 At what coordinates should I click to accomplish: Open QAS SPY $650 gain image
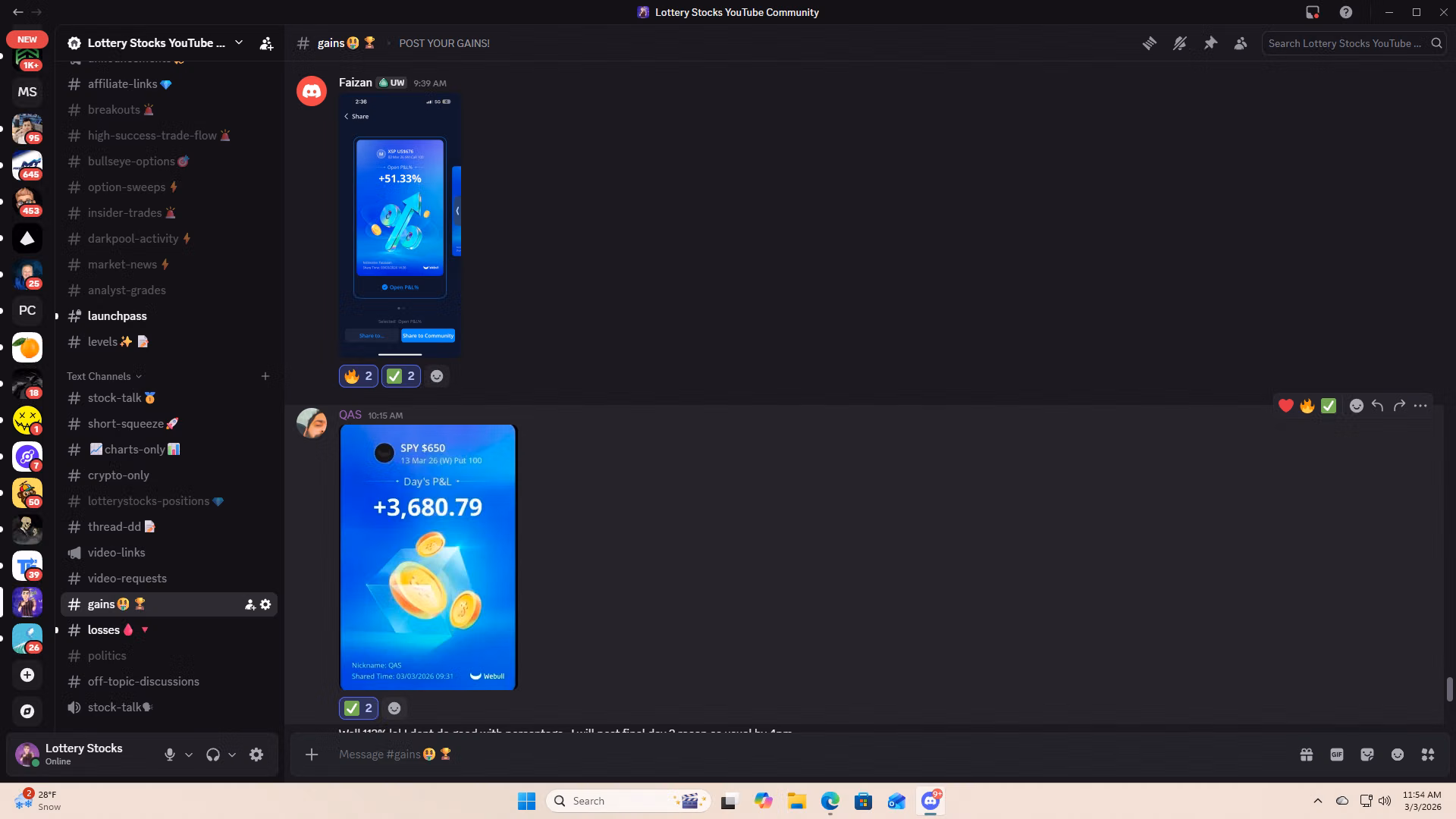[428, 557]
